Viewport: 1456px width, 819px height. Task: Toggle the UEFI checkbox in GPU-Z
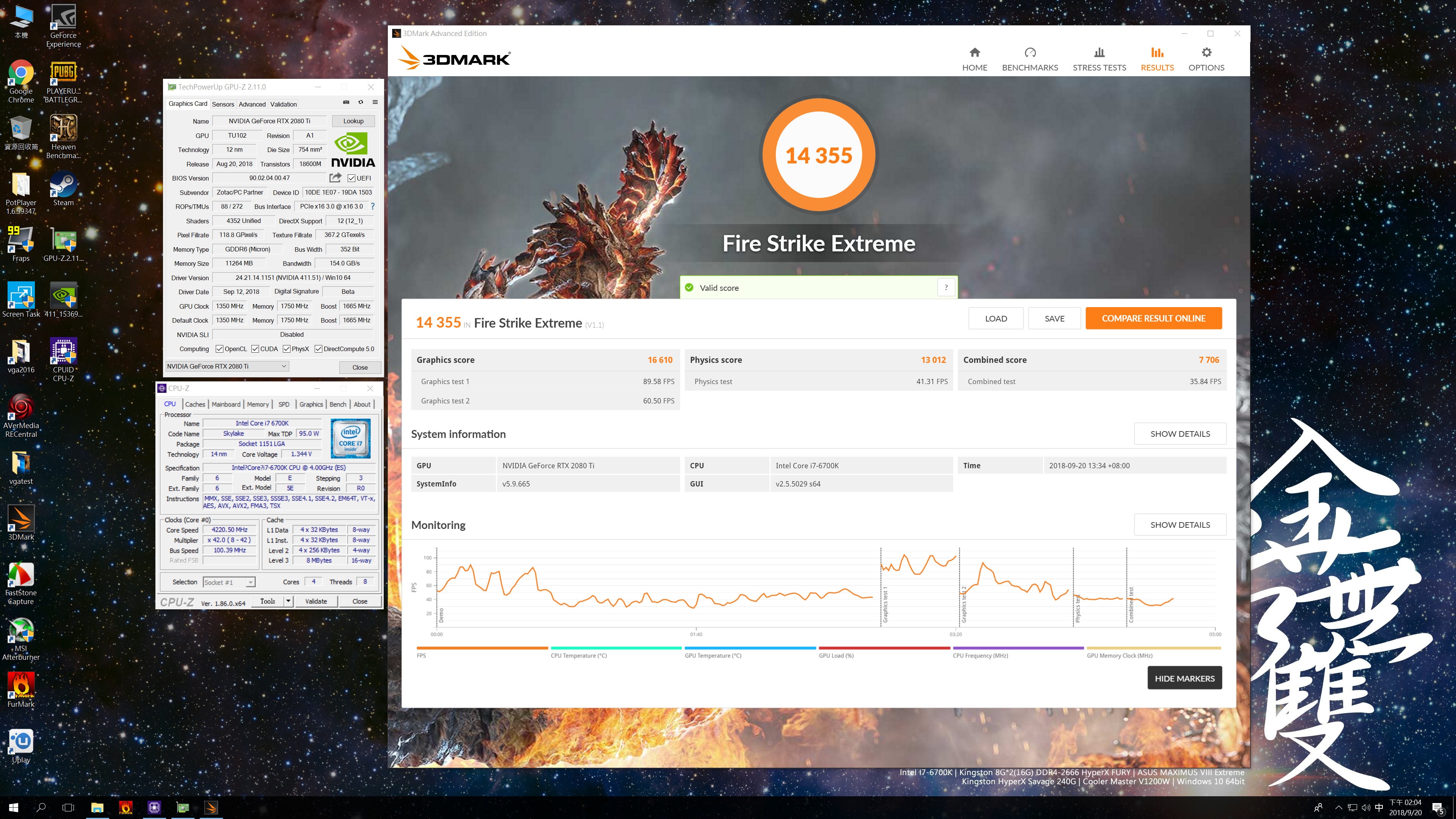pos(351,178)
